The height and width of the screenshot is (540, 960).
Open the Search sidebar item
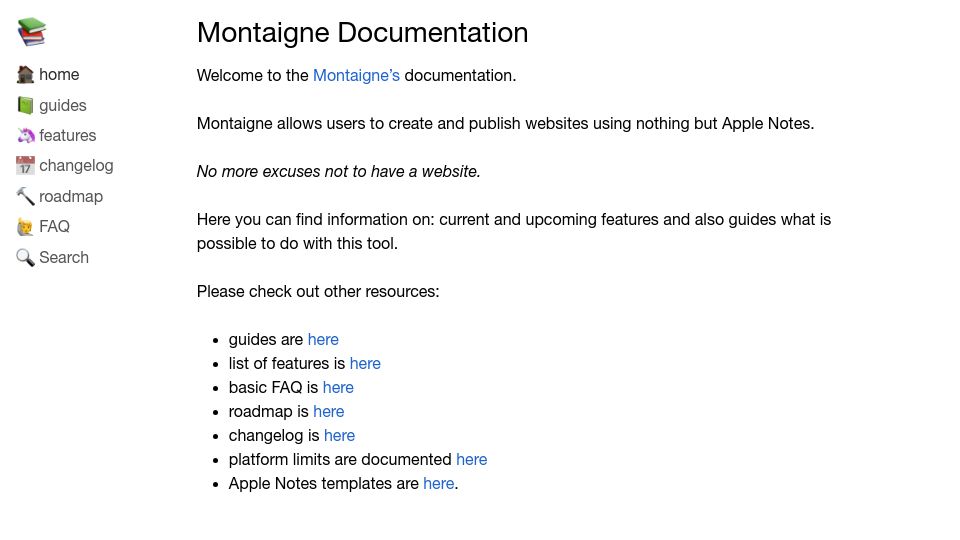(64, 257)
